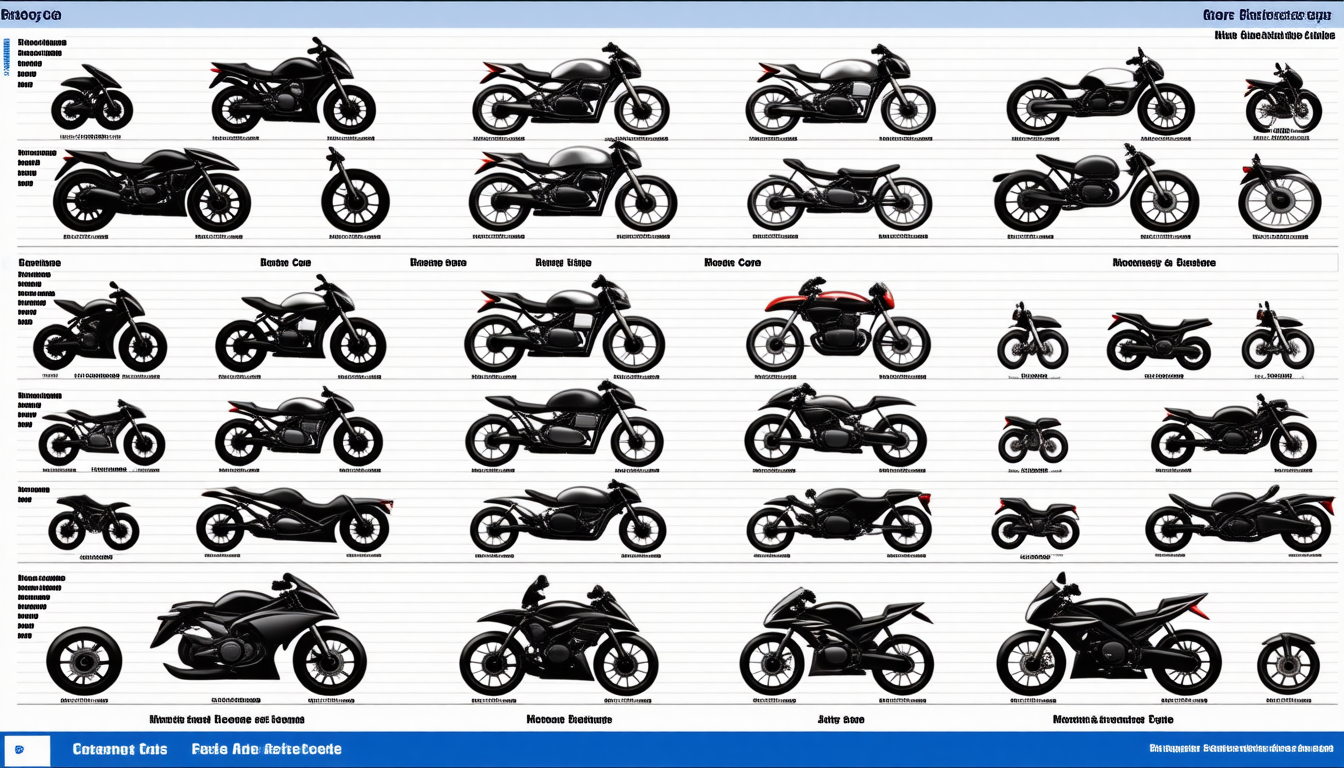Choose the long low-slung second bike in the fifth row

[294, 518]
